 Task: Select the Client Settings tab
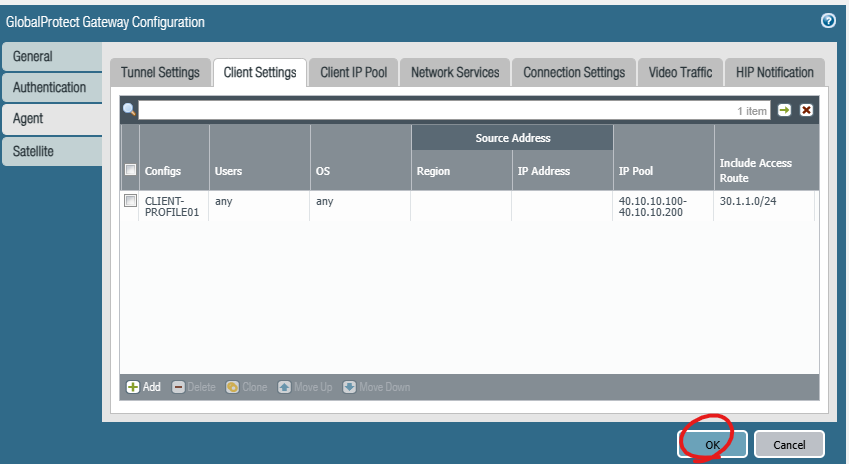click(x=260, y=73)
